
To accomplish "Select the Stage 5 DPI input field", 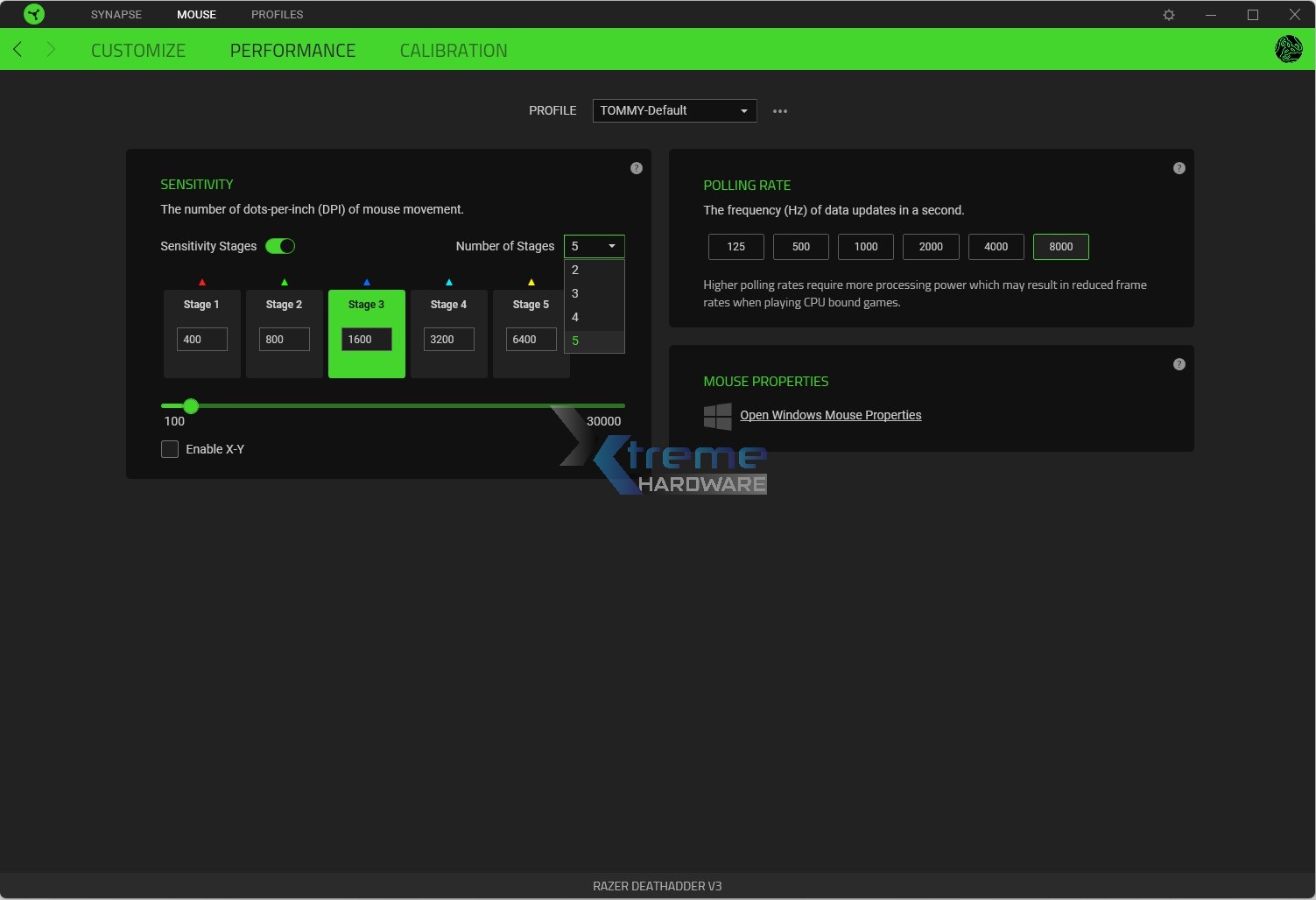I will [531, 339].
